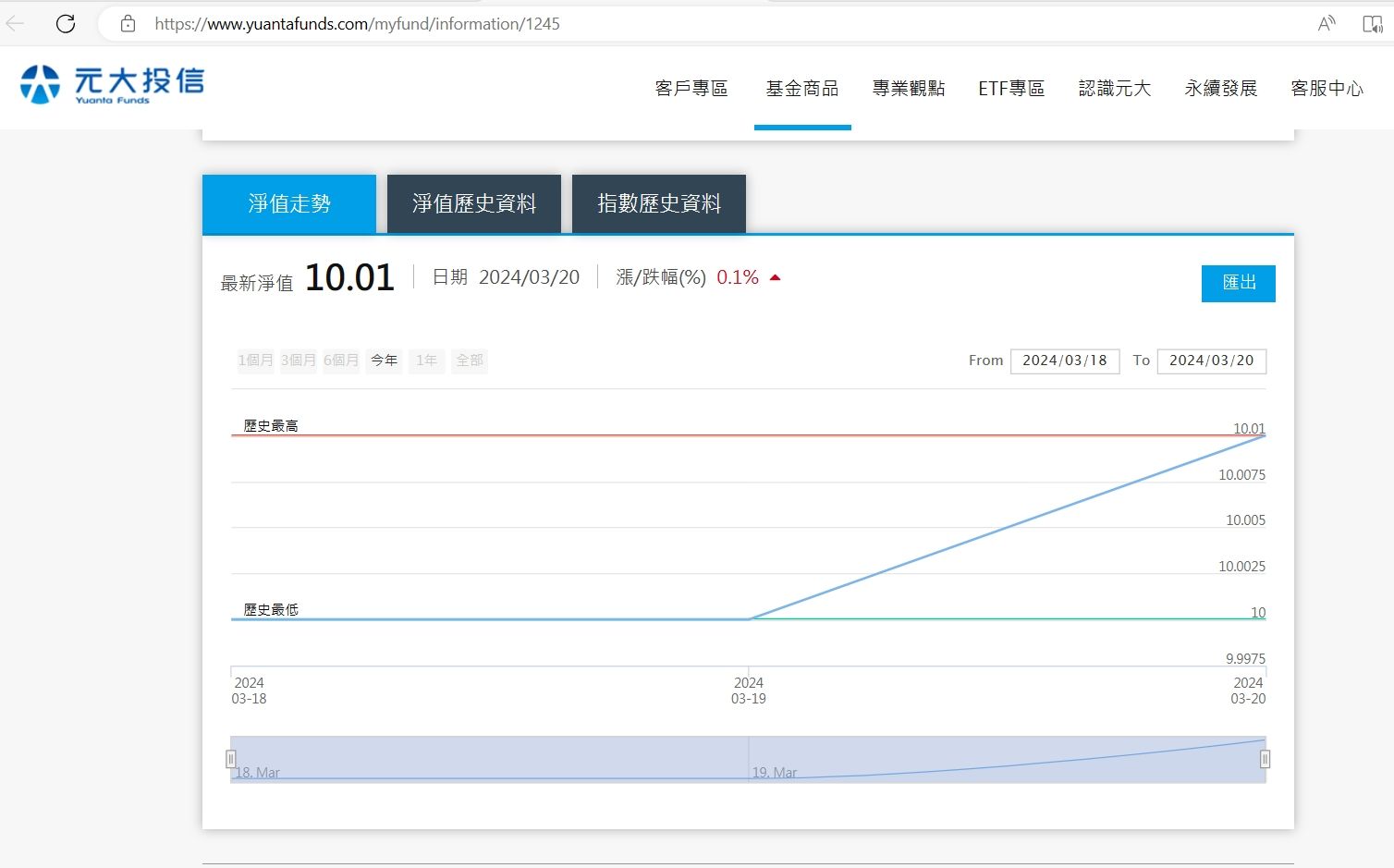Select the 全部 range button
This screenshot has height=868, width=1394.
coord(470,361)
